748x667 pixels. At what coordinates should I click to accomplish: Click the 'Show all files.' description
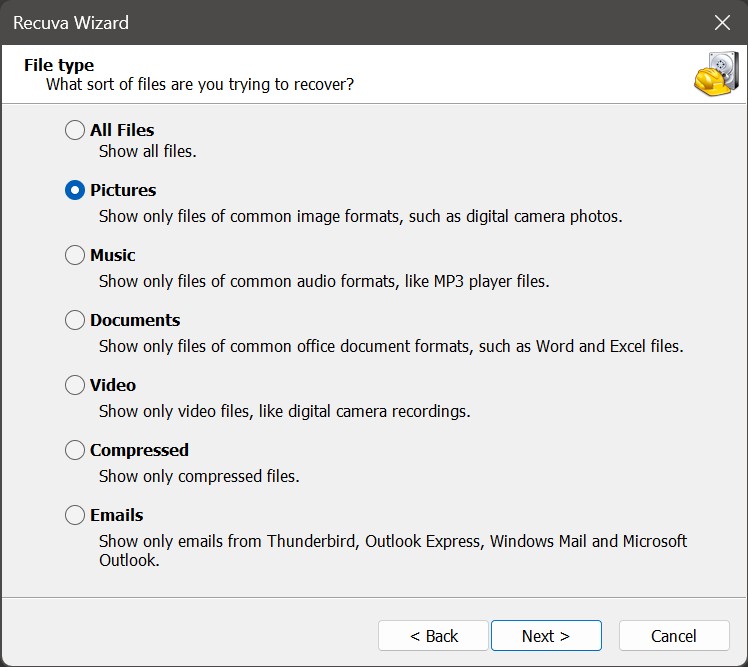click(147, 152)
